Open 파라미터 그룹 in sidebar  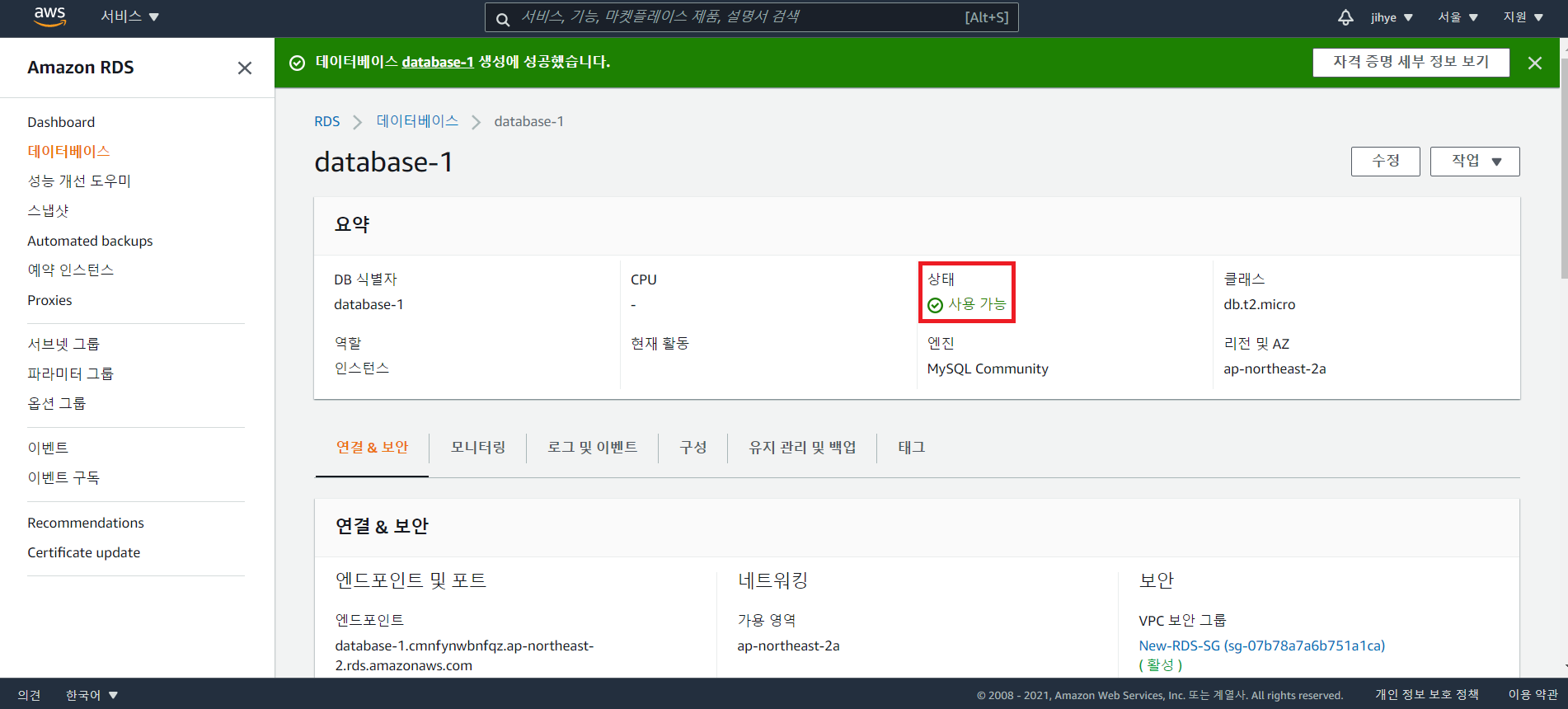coord(70,373)
